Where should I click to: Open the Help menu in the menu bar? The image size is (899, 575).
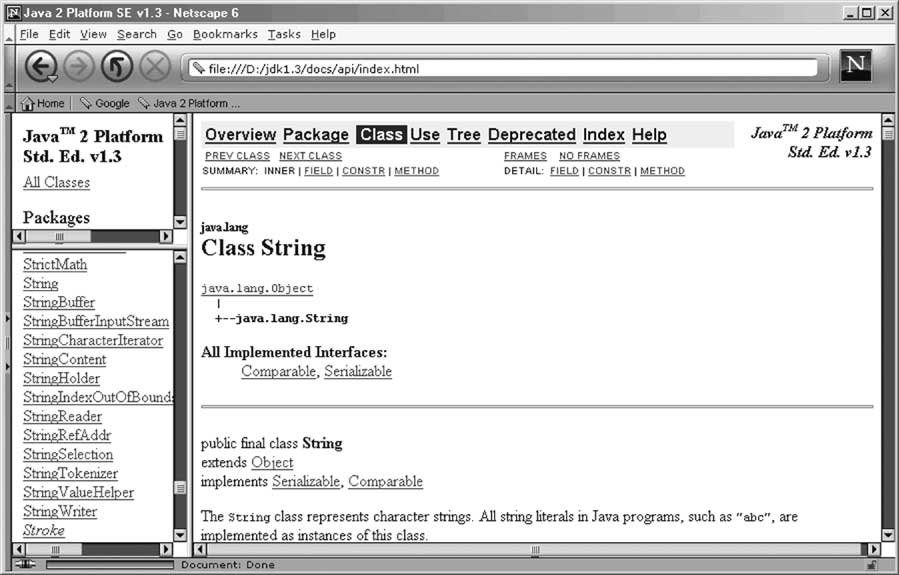pyautogui.click(x=323, y=34)
